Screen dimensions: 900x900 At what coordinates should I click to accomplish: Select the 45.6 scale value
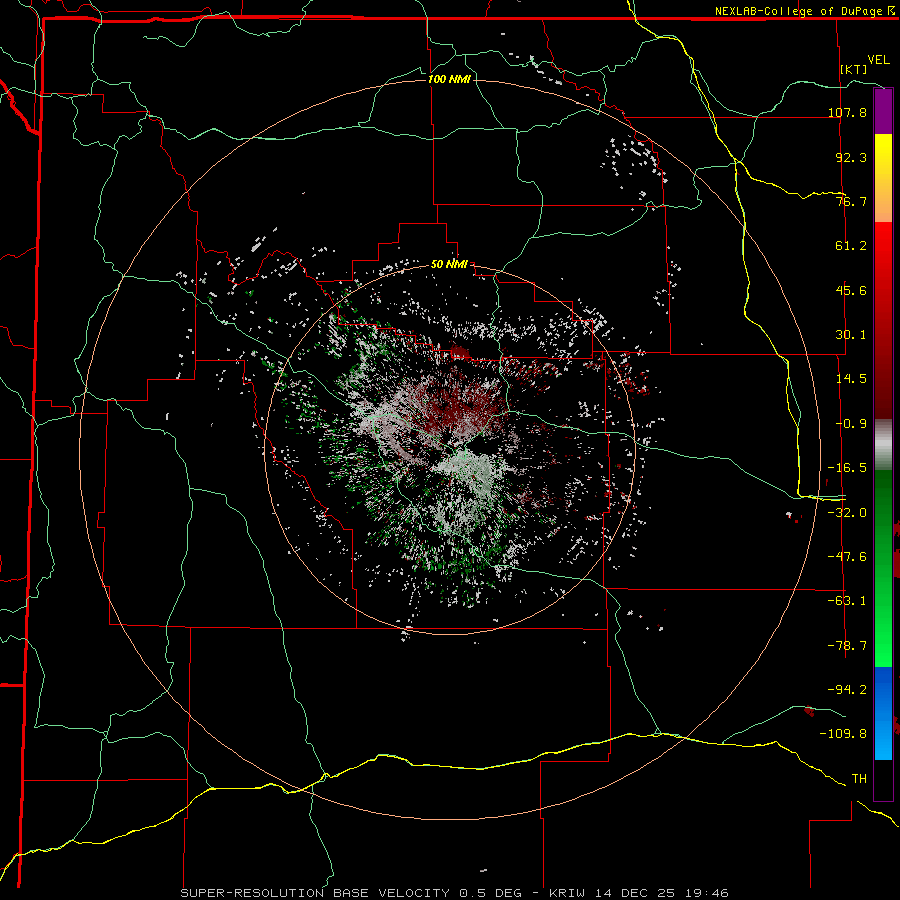tap(851, 290)
